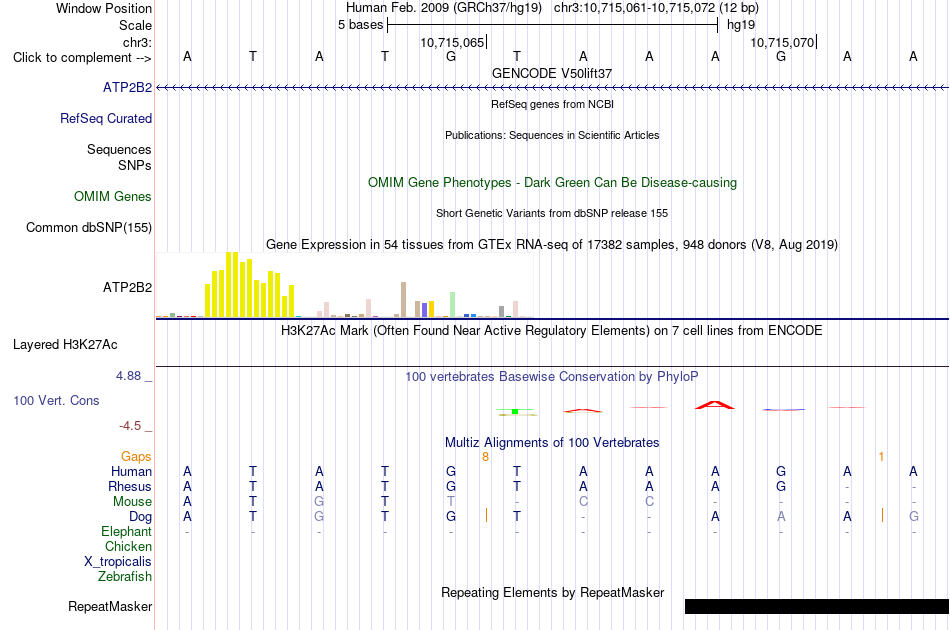Click the ATP2B2 gene arrow line
950x630 pixels.
(552, 88)
